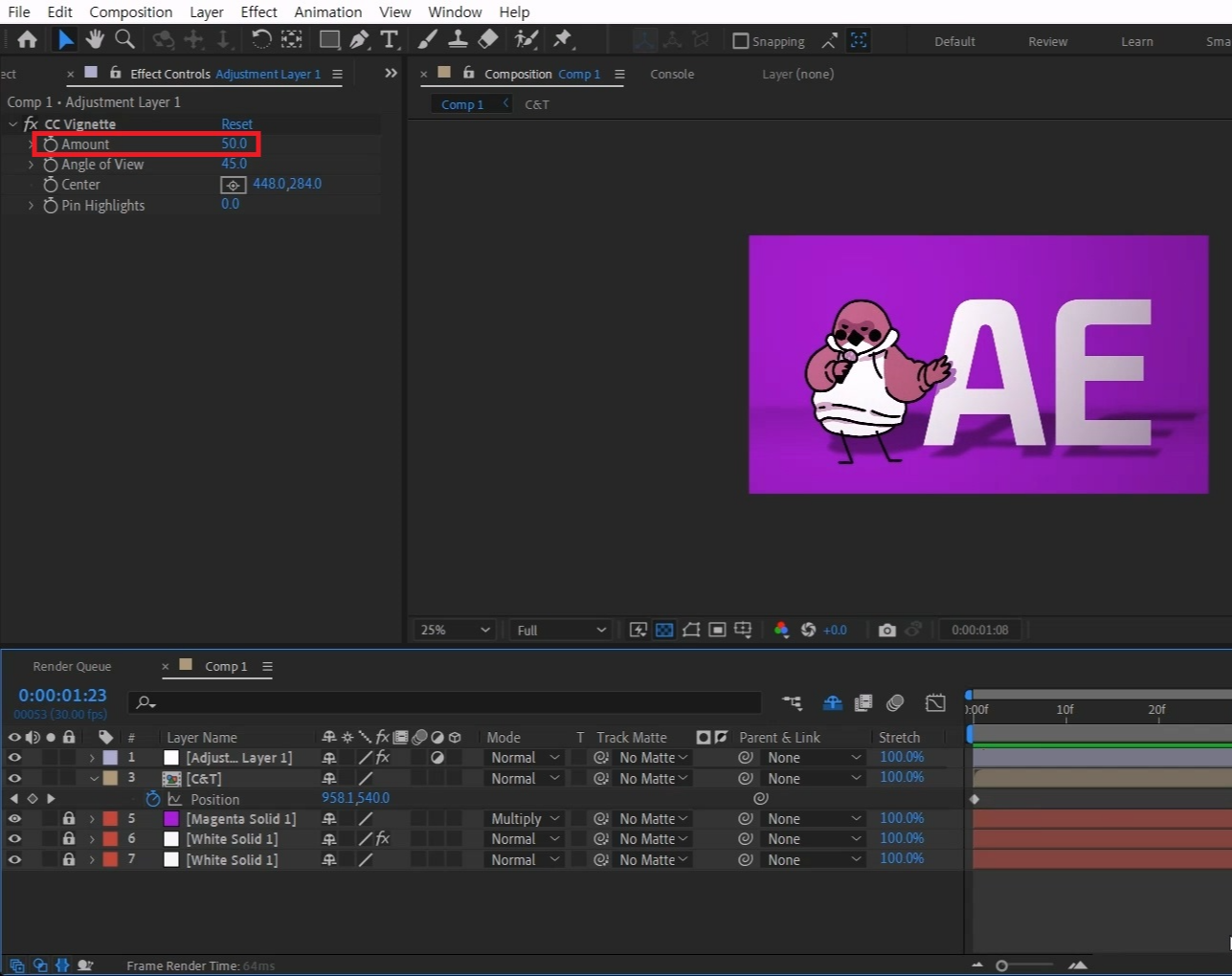1232x976 pixels.
Task: Click the Home icon in toolbar
Action: coord(28,39)
